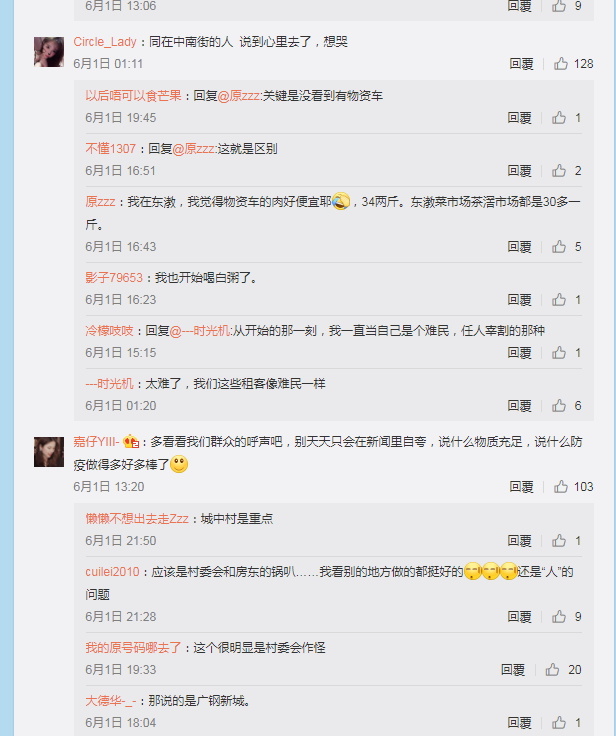Reply to Circle_Lady's comment at 01:11
616x736 pixels.
pos(521,64)
